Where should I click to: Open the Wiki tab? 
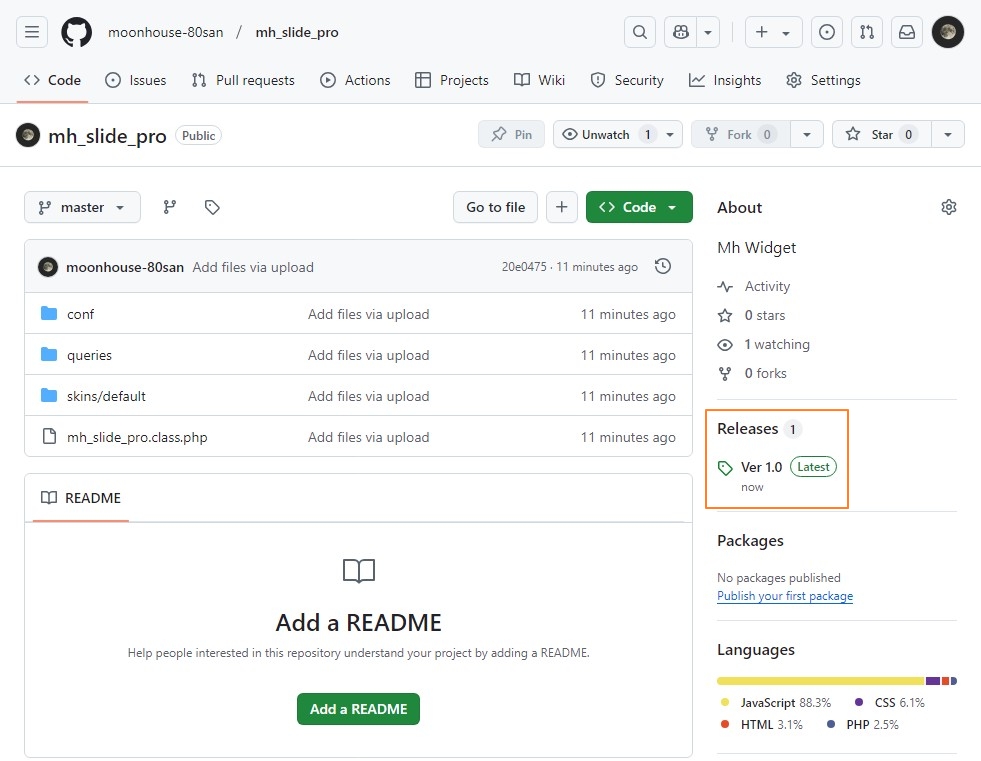tap(539, 80)
